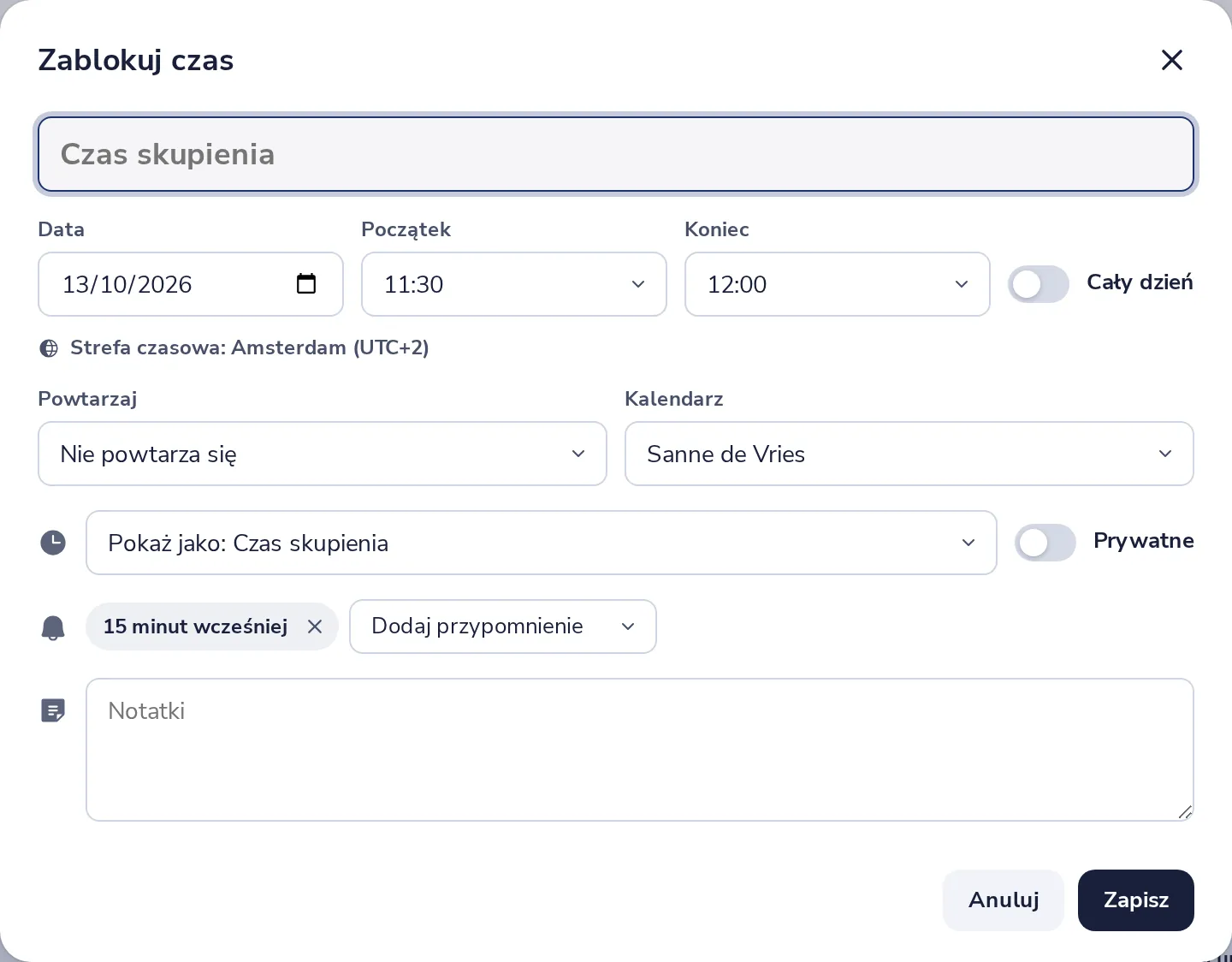Click the date field showing 13/10/2026
Image resolution: width=1232 pixels, height=962 pixels.
[191, 284]
